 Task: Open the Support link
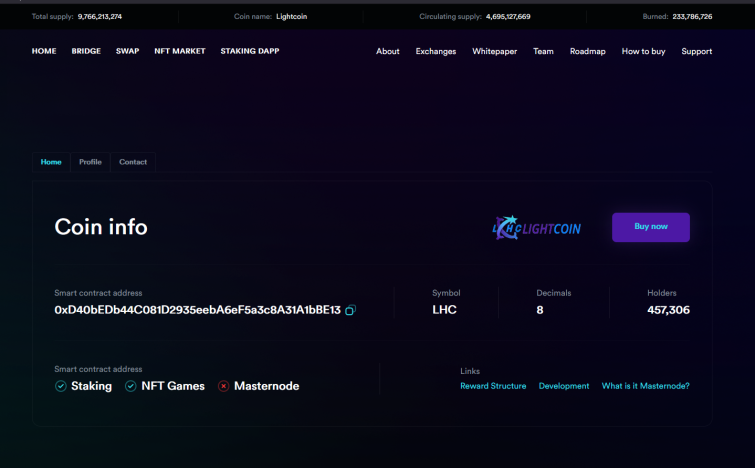coord(697,52)
